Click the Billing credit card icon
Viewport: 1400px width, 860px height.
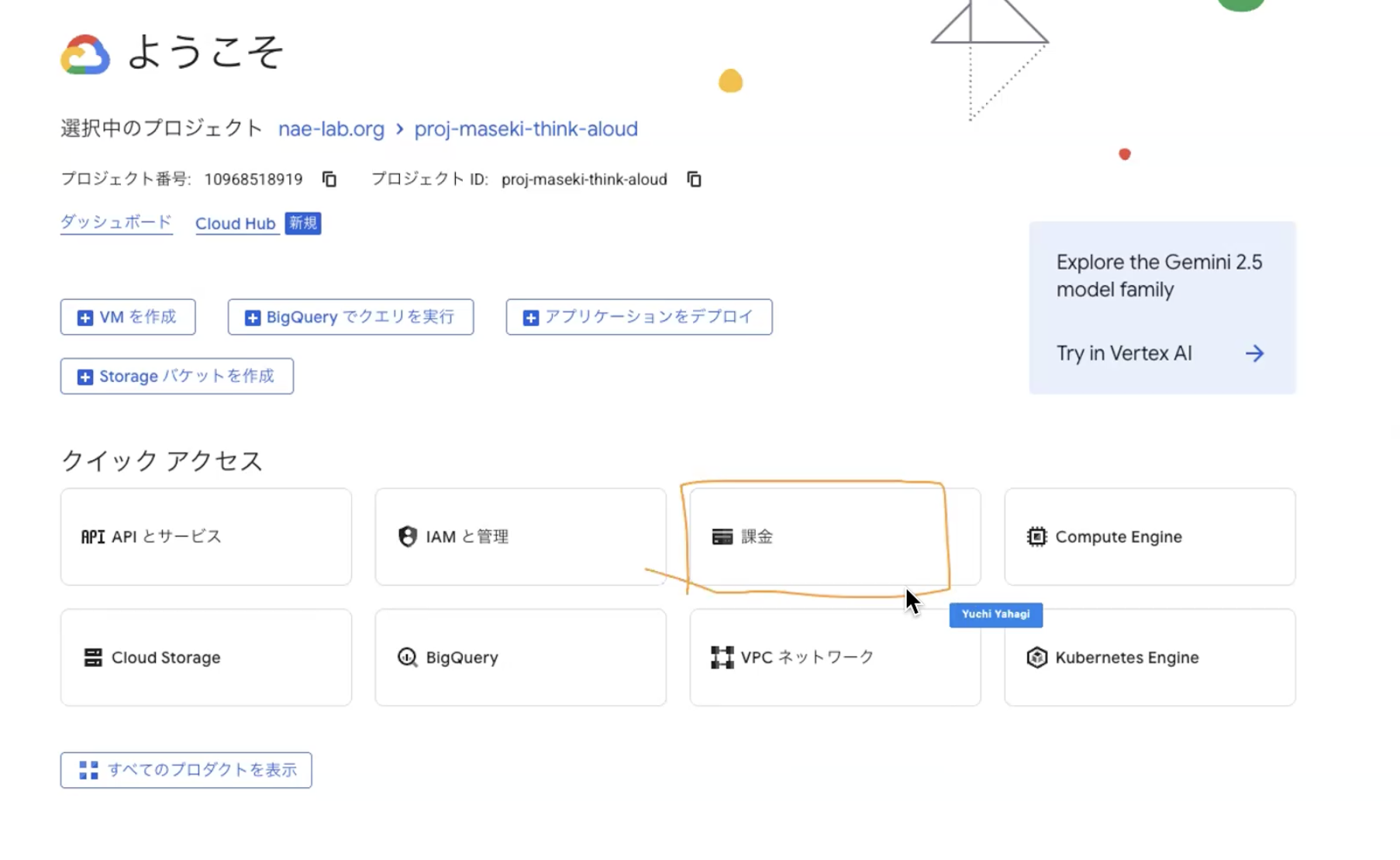[722, 537]
